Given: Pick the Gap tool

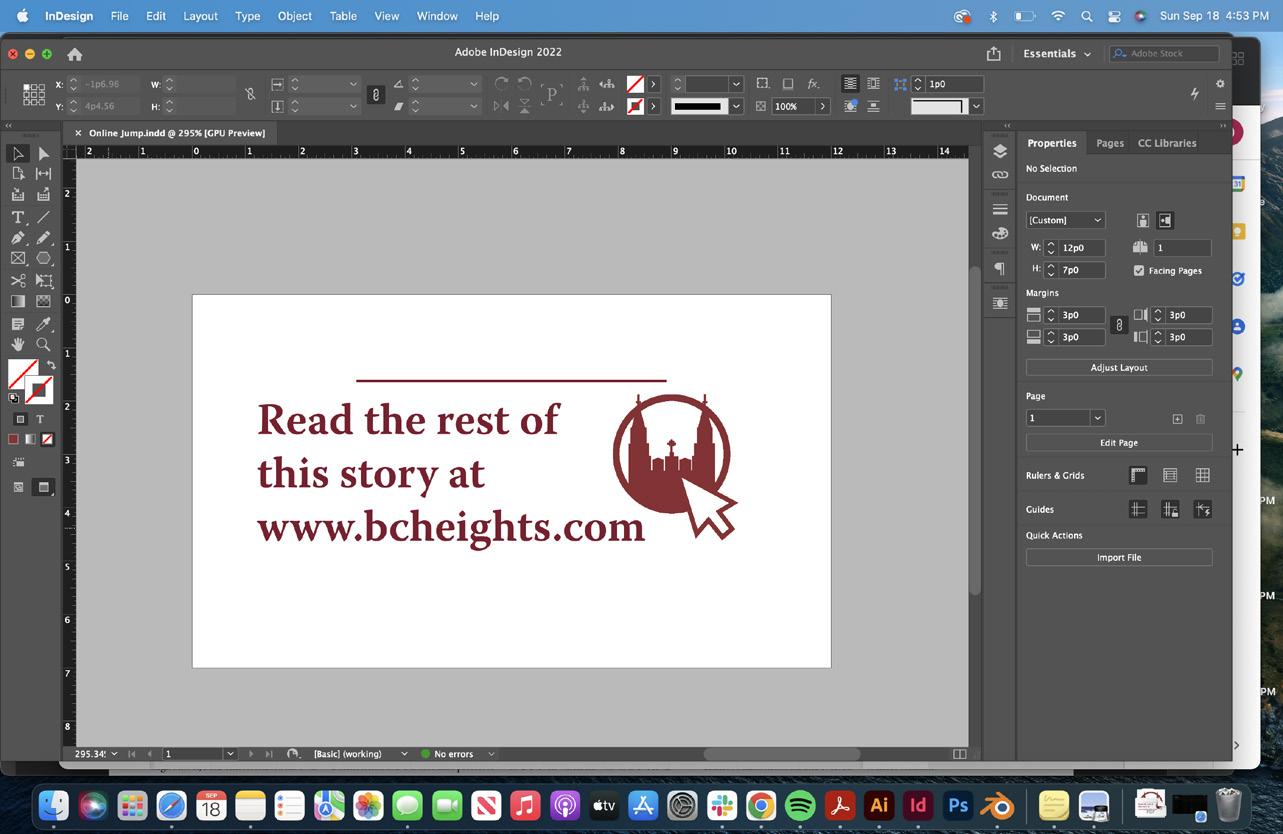Looking at the screenshot, I should click(x=43, y=173).
